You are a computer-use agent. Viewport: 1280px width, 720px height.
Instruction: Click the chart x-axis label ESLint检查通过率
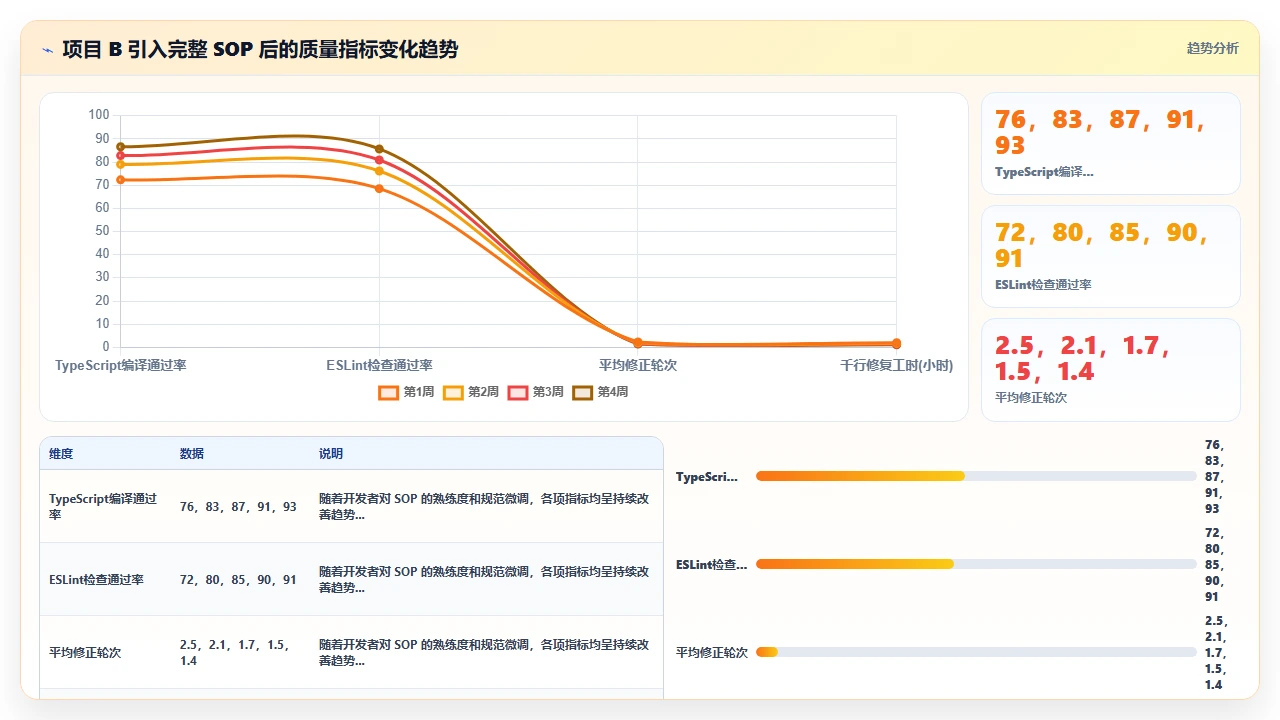379,365
